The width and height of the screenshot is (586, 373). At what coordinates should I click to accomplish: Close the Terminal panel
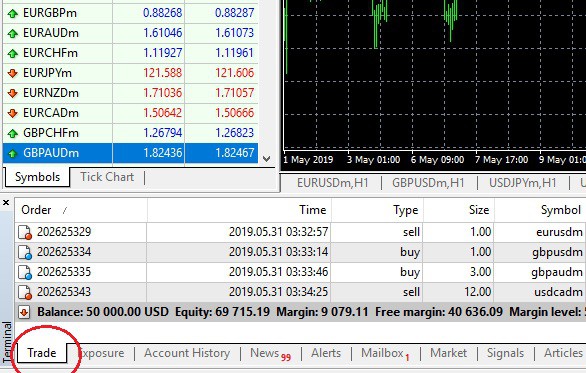[x=6, y=203]
